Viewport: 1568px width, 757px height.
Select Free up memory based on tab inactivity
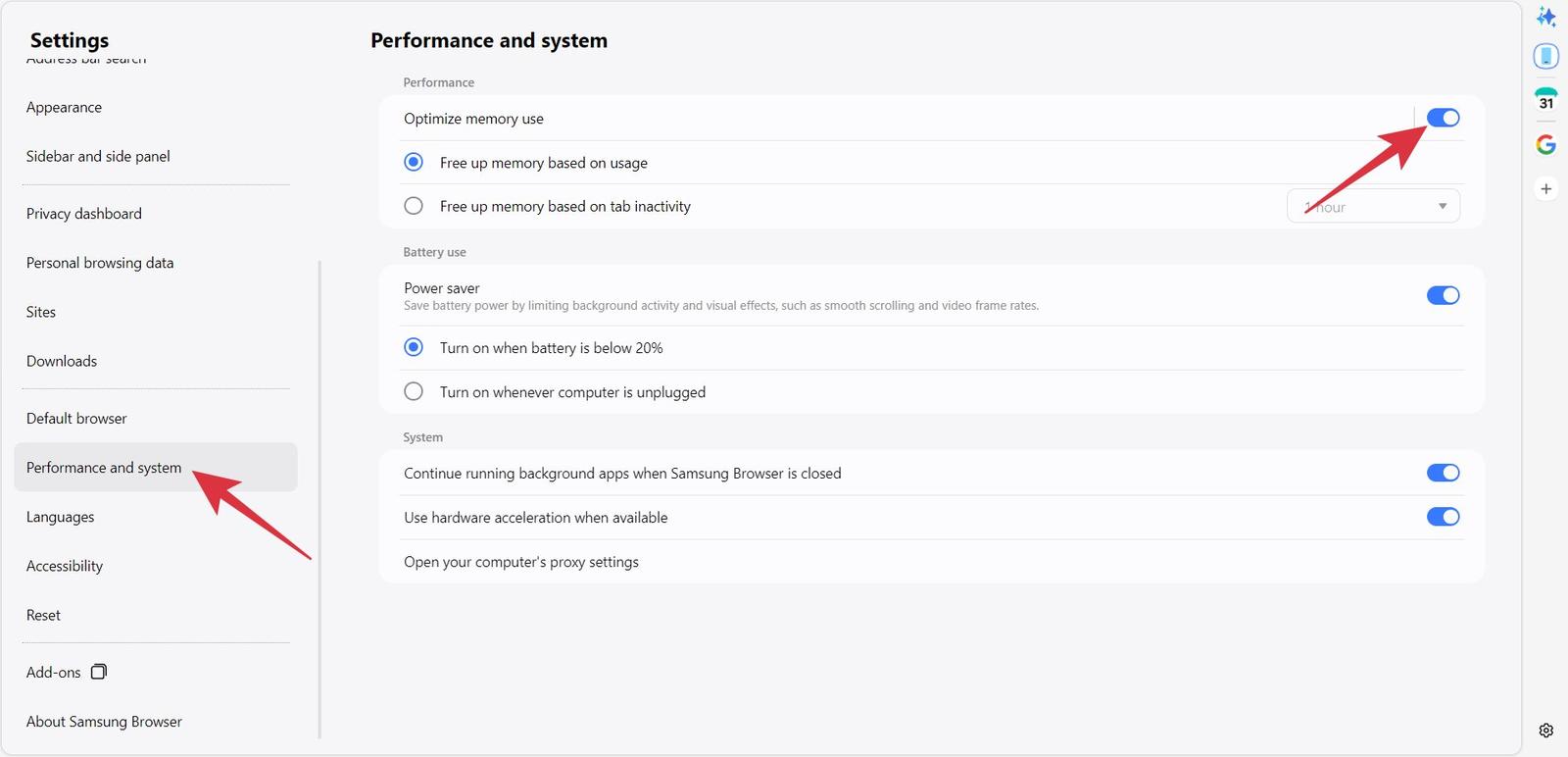click(x=414, y=206)
